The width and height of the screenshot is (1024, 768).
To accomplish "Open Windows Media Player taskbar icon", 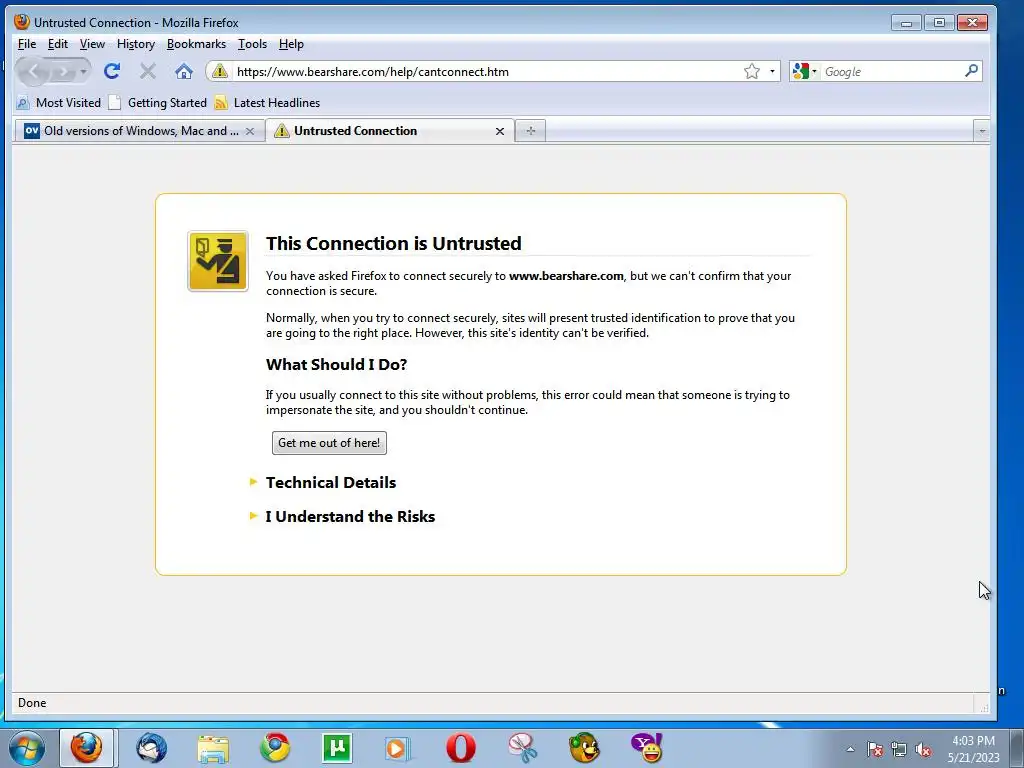I will coord(397,748).
